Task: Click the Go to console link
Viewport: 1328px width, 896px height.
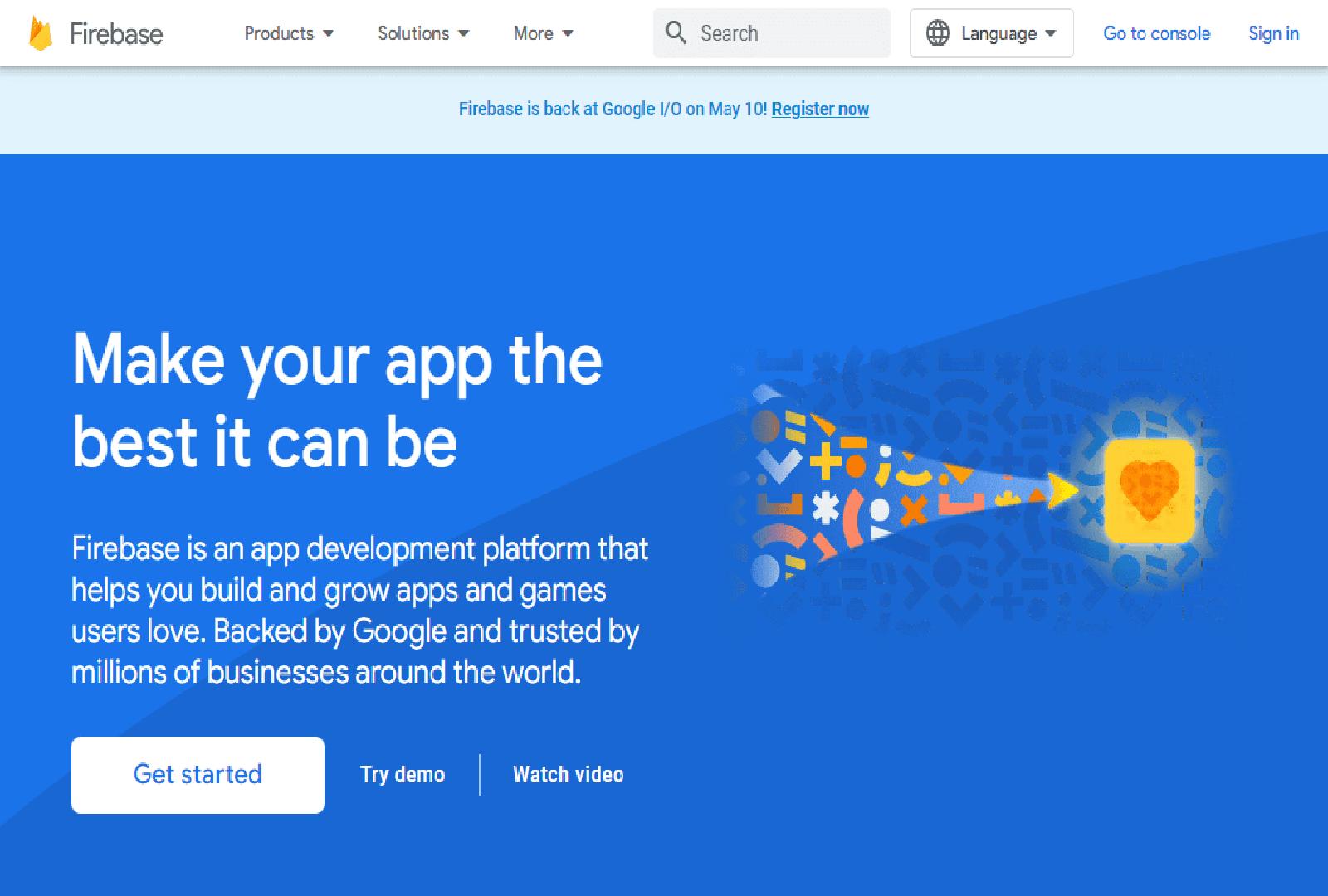Action: [x=1156, y=34]
